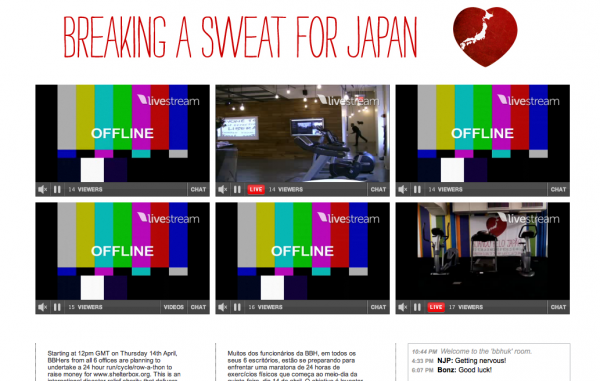Click the English paragraph starting 'Starting at 12pm GMT'

coord(114,365)
